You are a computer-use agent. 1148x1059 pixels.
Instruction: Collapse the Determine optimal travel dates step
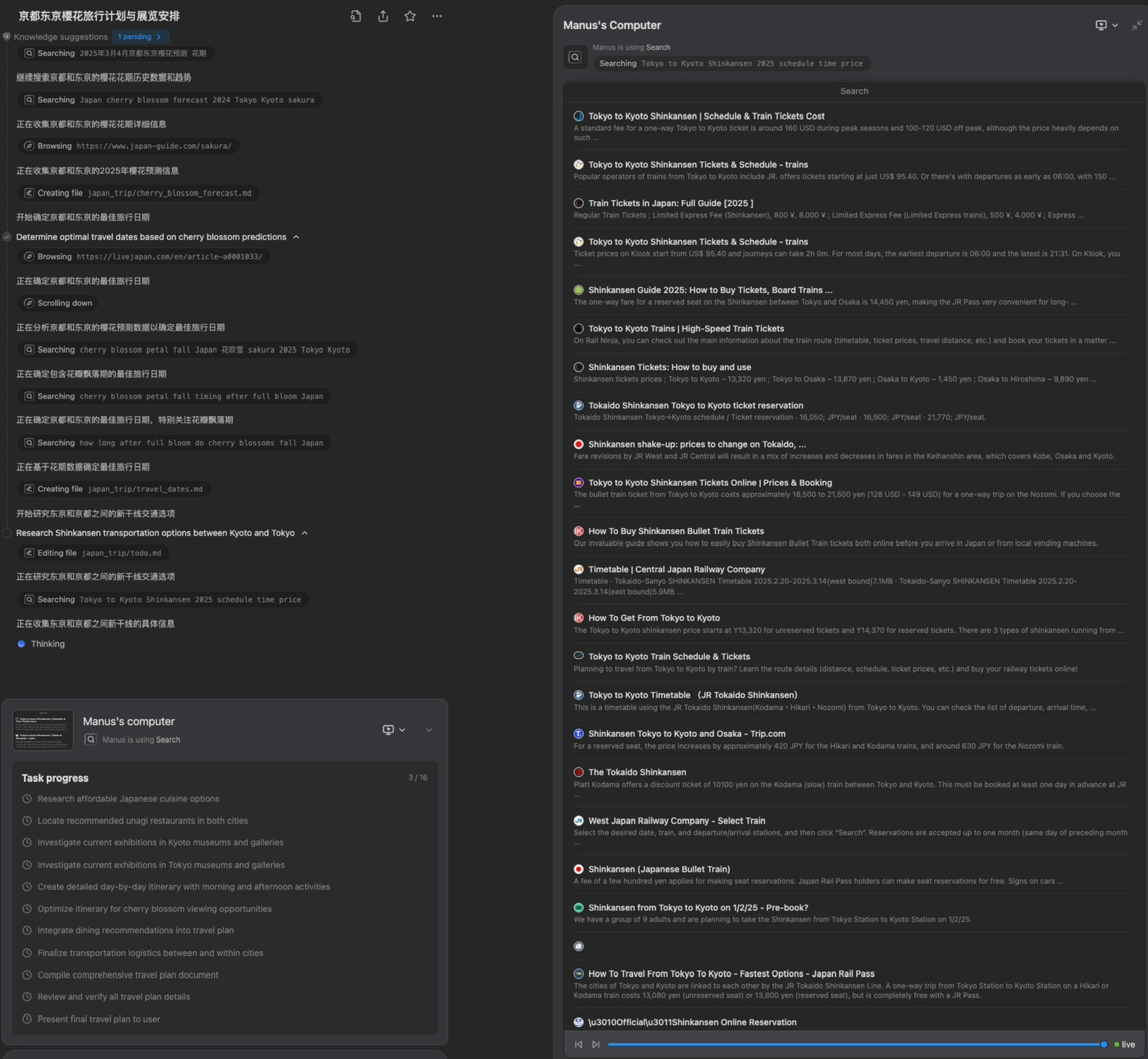pos(296,237)
